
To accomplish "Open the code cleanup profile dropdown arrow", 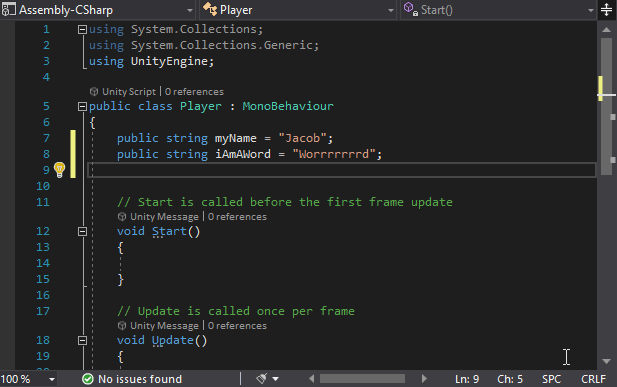I will click(x=275, y=379).
